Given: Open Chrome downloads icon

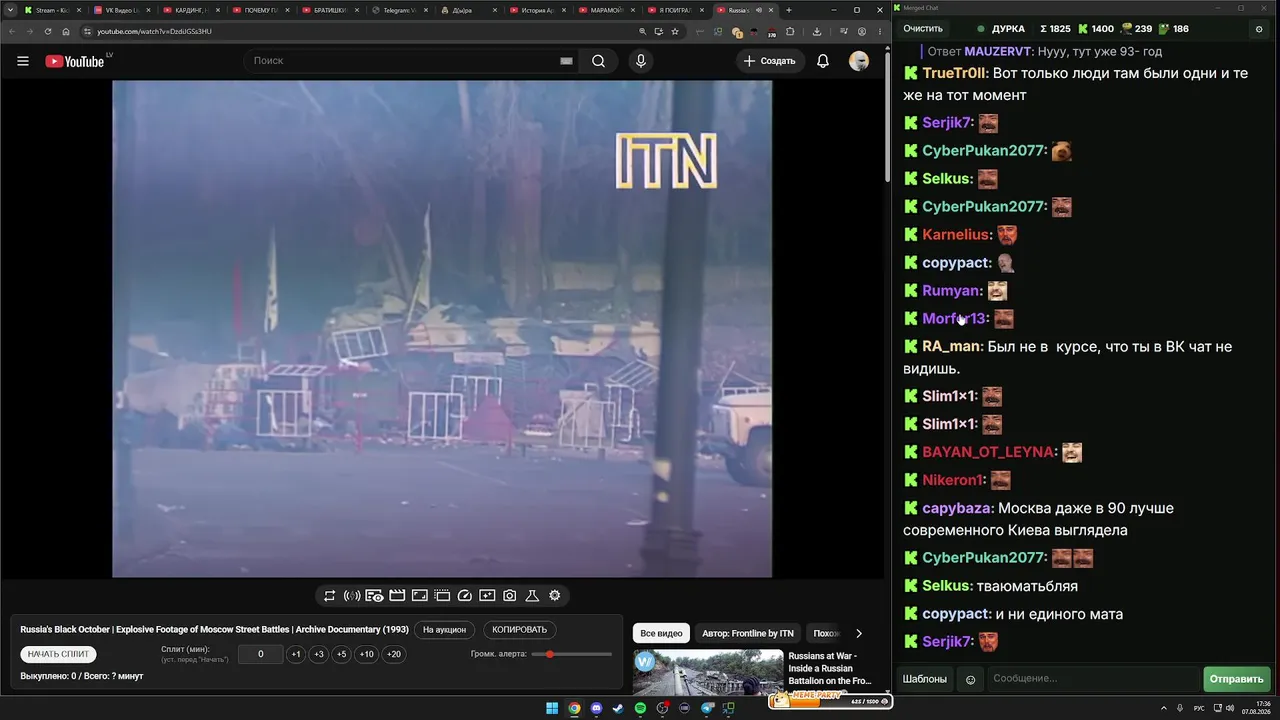Looking at the screenshot, I should click(x=817, y=31).
